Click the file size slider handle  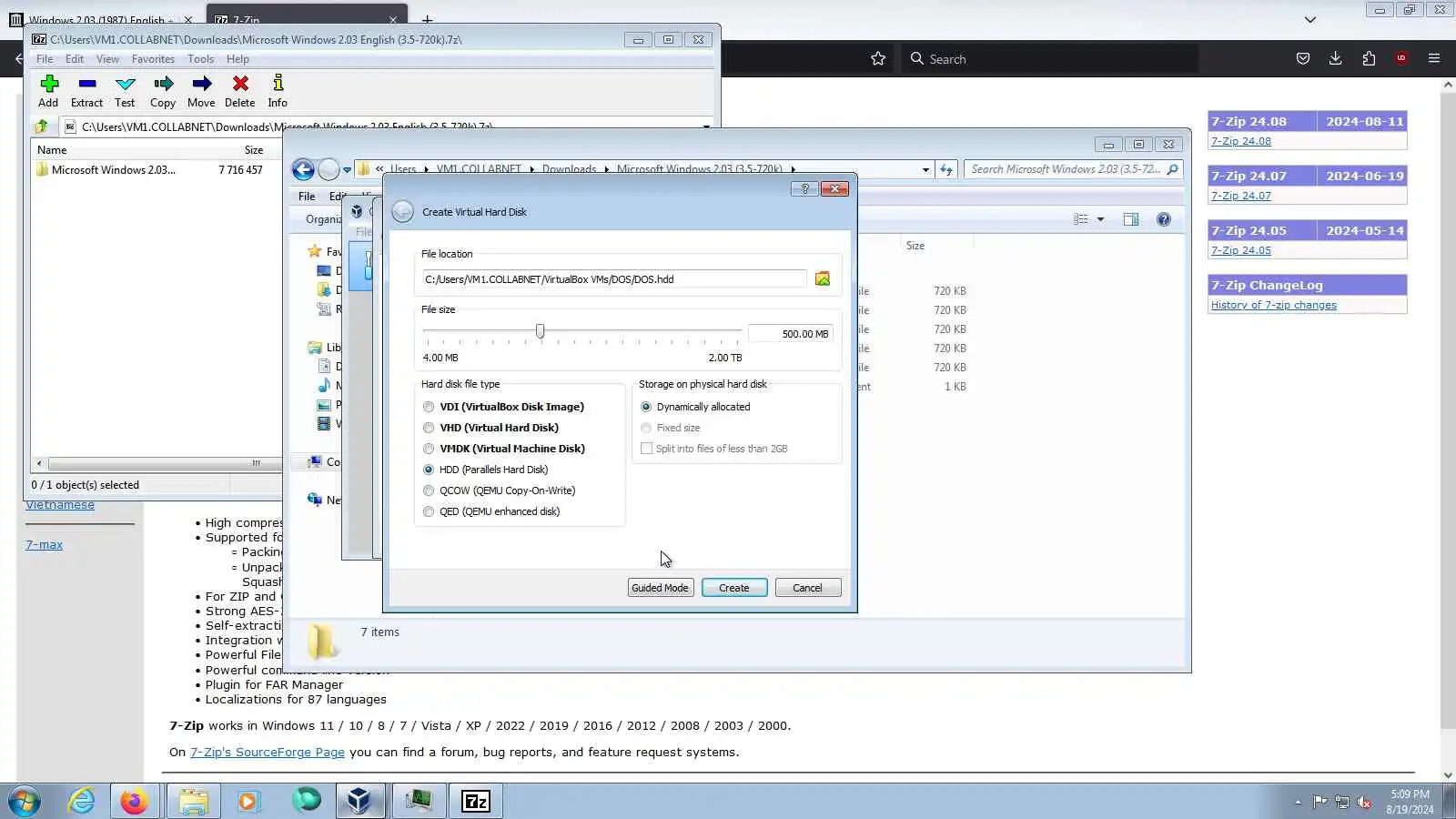click(x=541, y=331)
